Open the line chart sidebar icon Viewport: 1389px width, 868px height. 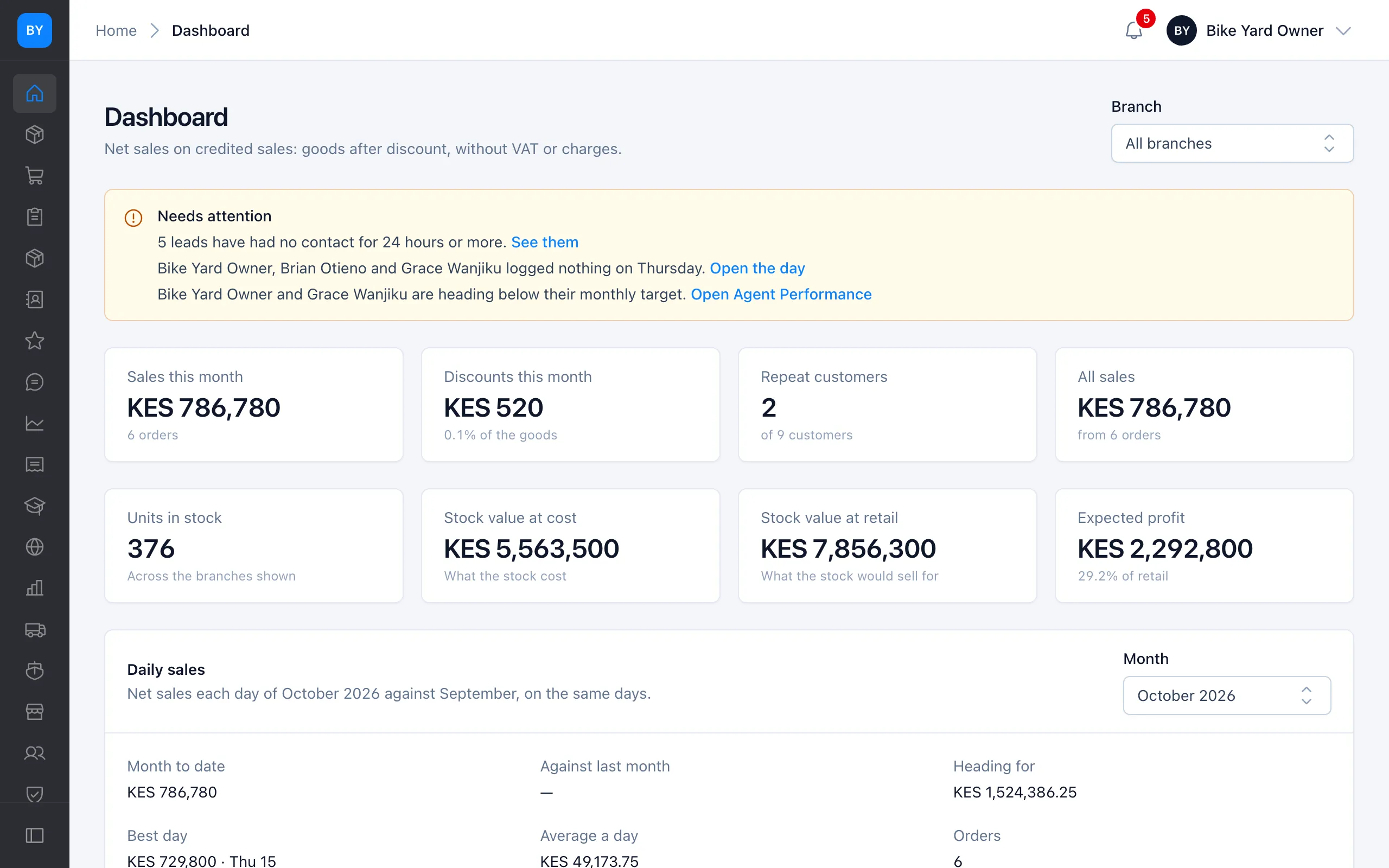point(34,424)
